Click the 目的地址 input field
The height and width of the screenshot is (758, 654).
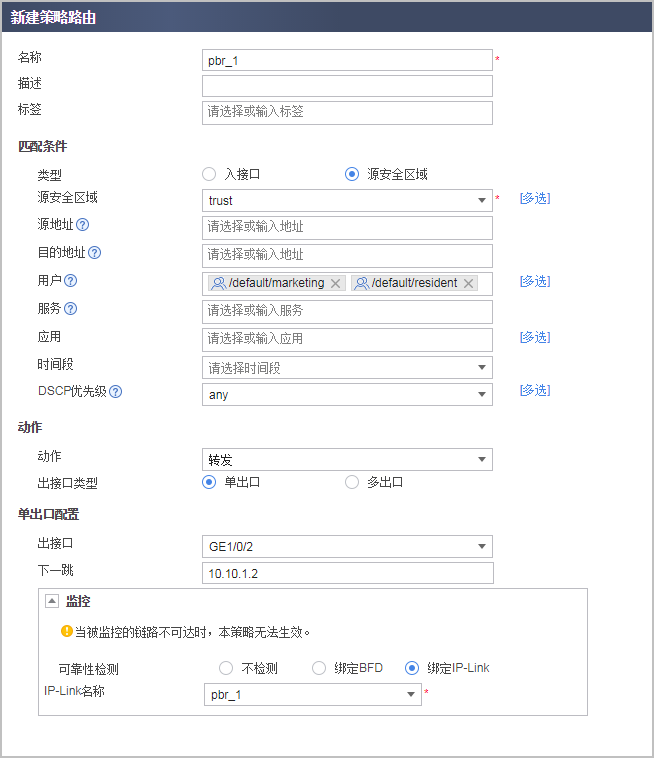[347, 256]
